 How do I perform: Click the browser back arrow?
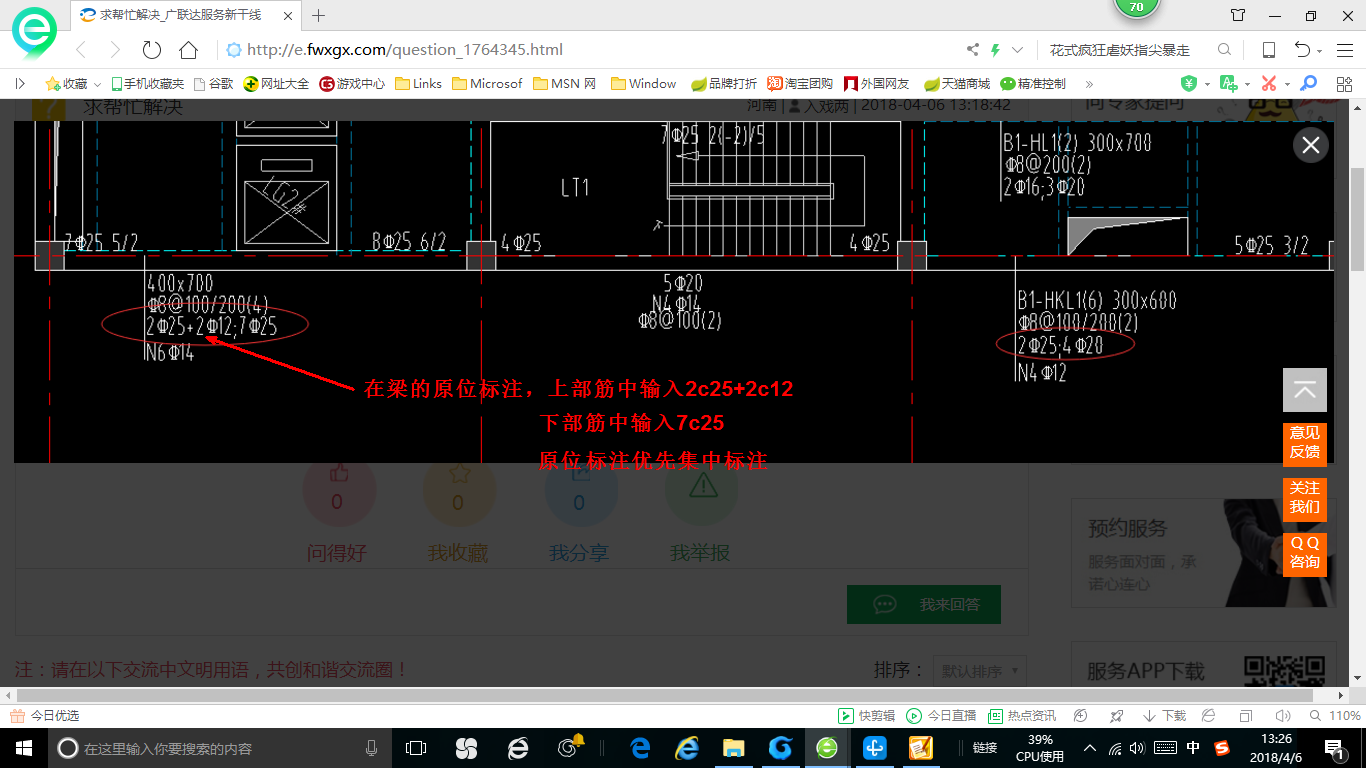(x=81, y=50)
